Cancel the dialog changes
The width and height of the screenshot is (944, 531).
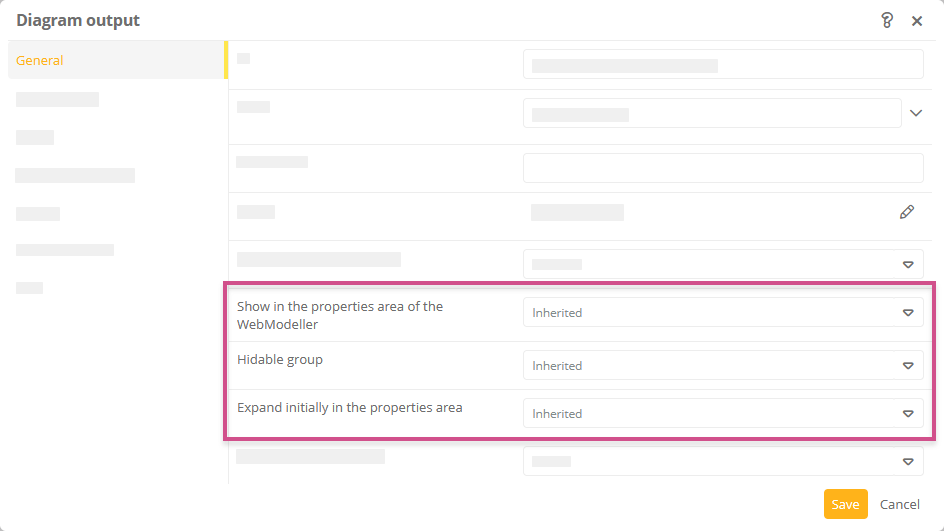click(900, 504)
